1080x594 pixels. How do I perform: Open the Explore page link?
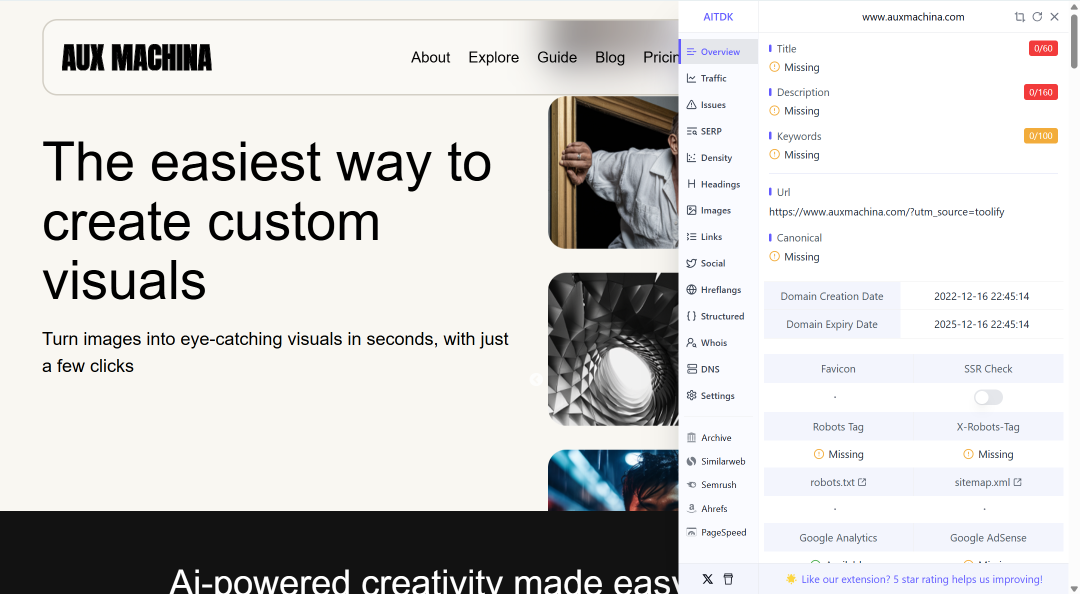point(493,57)
